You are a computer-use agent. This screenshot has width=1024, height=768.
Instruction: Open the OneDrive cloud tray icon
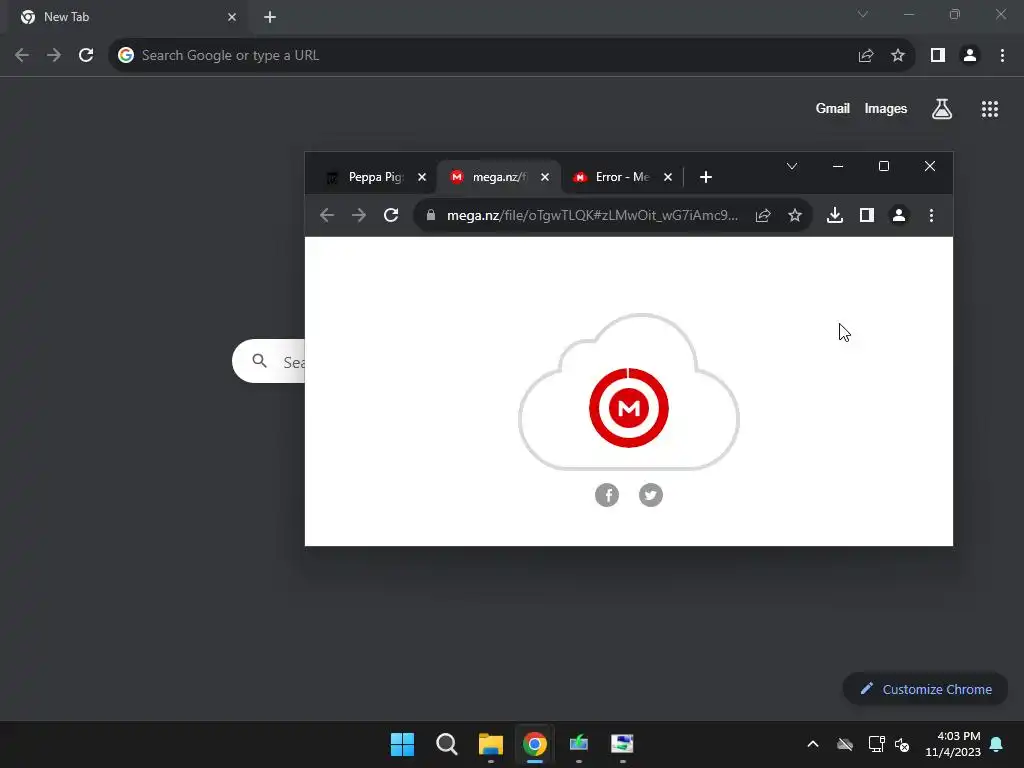pyautogui.click(x=844, y=744)
